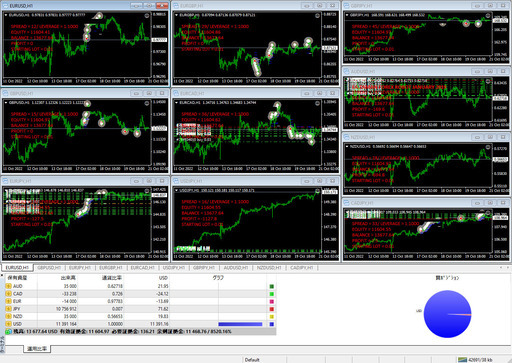Click the expert advisor smiley on USDJPY chart
Screen dimensions: 512x363
(x=317, y=191)
